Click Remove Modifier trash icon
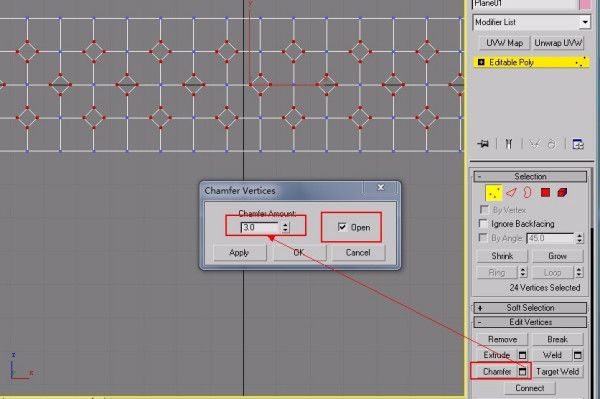This screenshot has width=600, height=399. [x=551, y=144]
